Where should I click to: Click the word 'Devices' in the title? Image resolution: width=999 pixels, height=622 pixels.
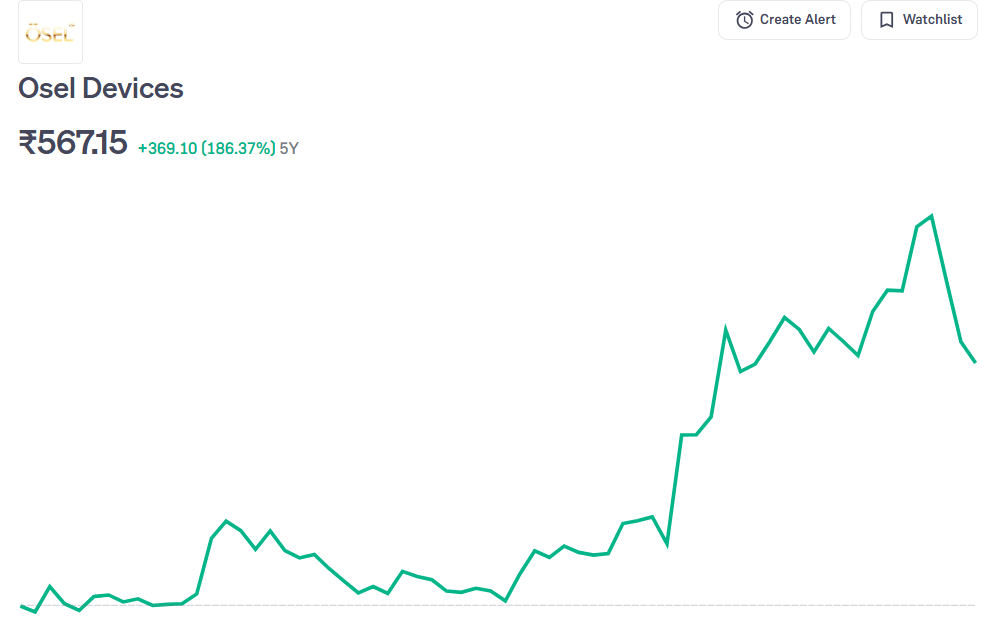pyautogui.click(x=132, y=88)
